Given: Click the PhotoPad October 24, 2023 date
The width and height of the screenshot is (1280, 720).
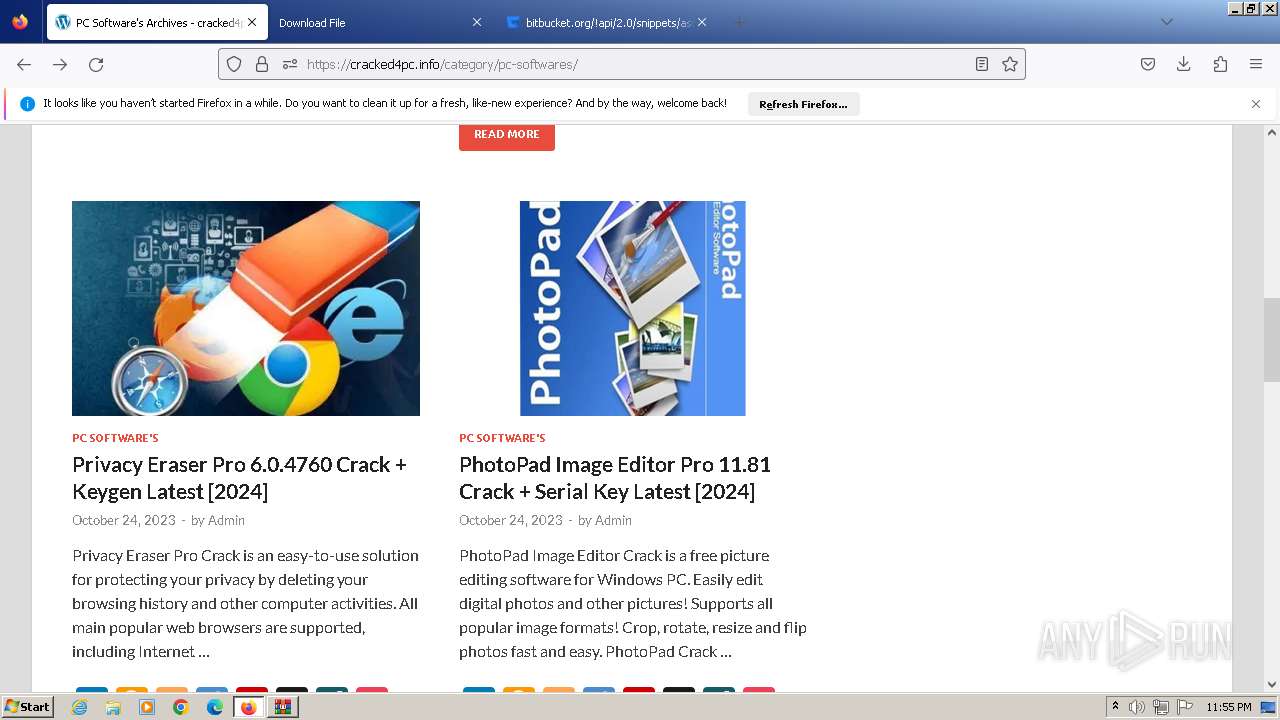Looking at the screenshot, I should point(511,520).
